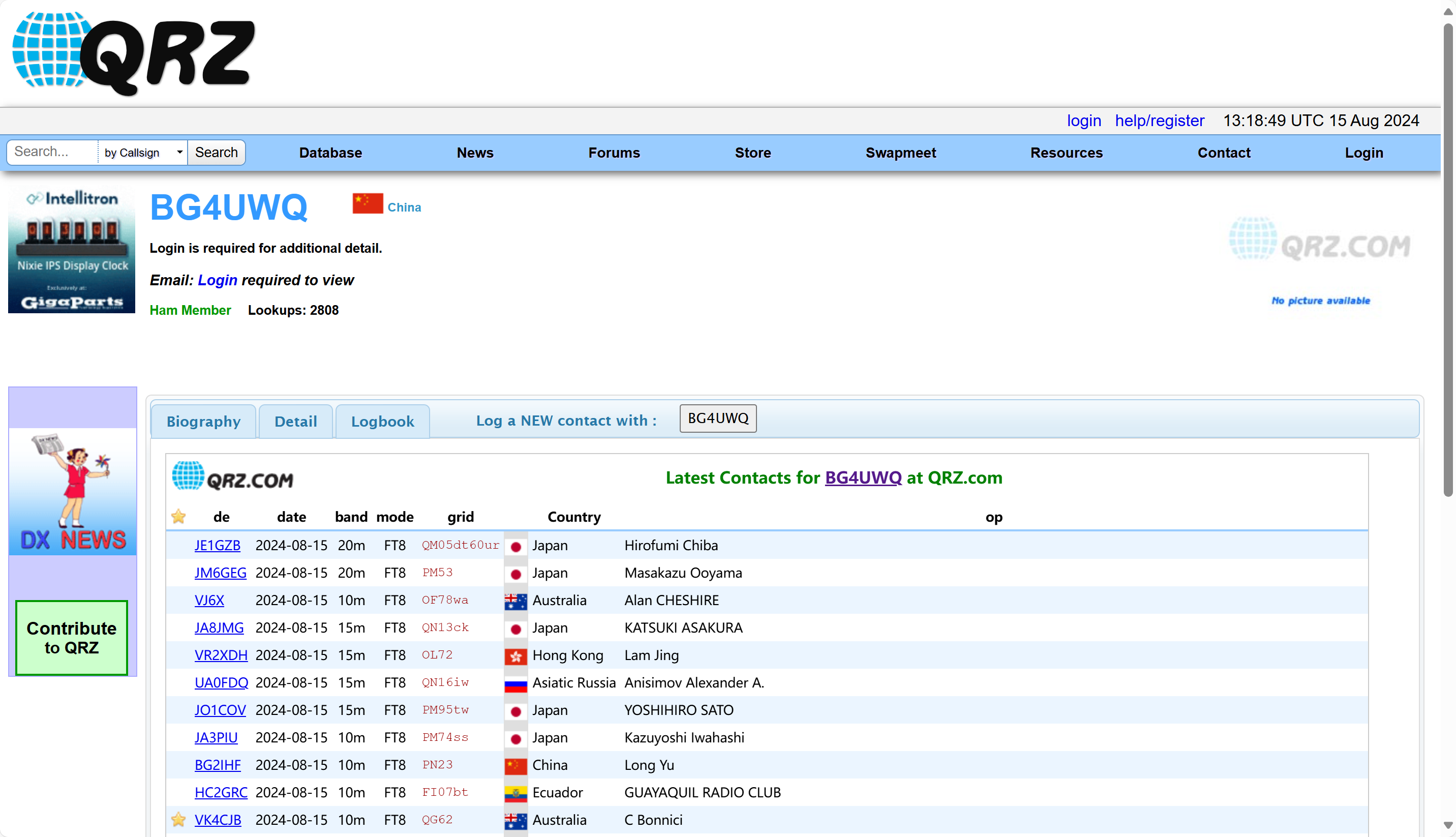Click Contribute to QRZ button
The height and width of the screenshot is (837, 1456).
tap(72, 638)
